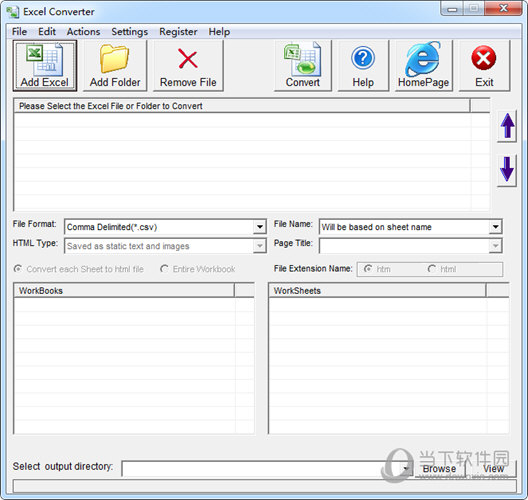The image size is (528, 500).
Task: Click the 'Please Select the Excel File' header
Action: [x=242, y=106]
